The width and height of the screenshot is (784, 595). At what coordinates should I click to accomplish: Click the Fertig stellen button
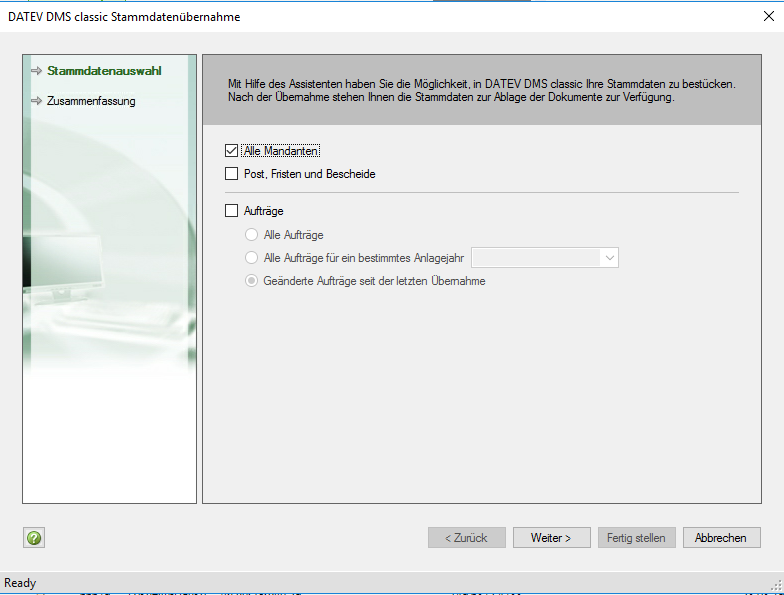pyautogui.click(x=636, y=538)
